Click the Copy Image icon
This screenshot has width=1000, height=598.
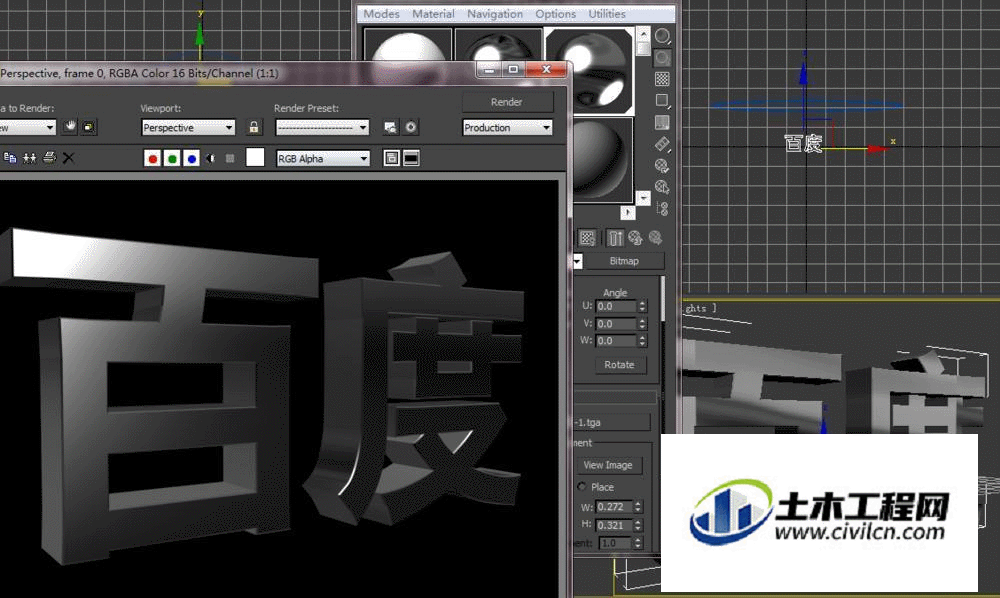[10, 157]
